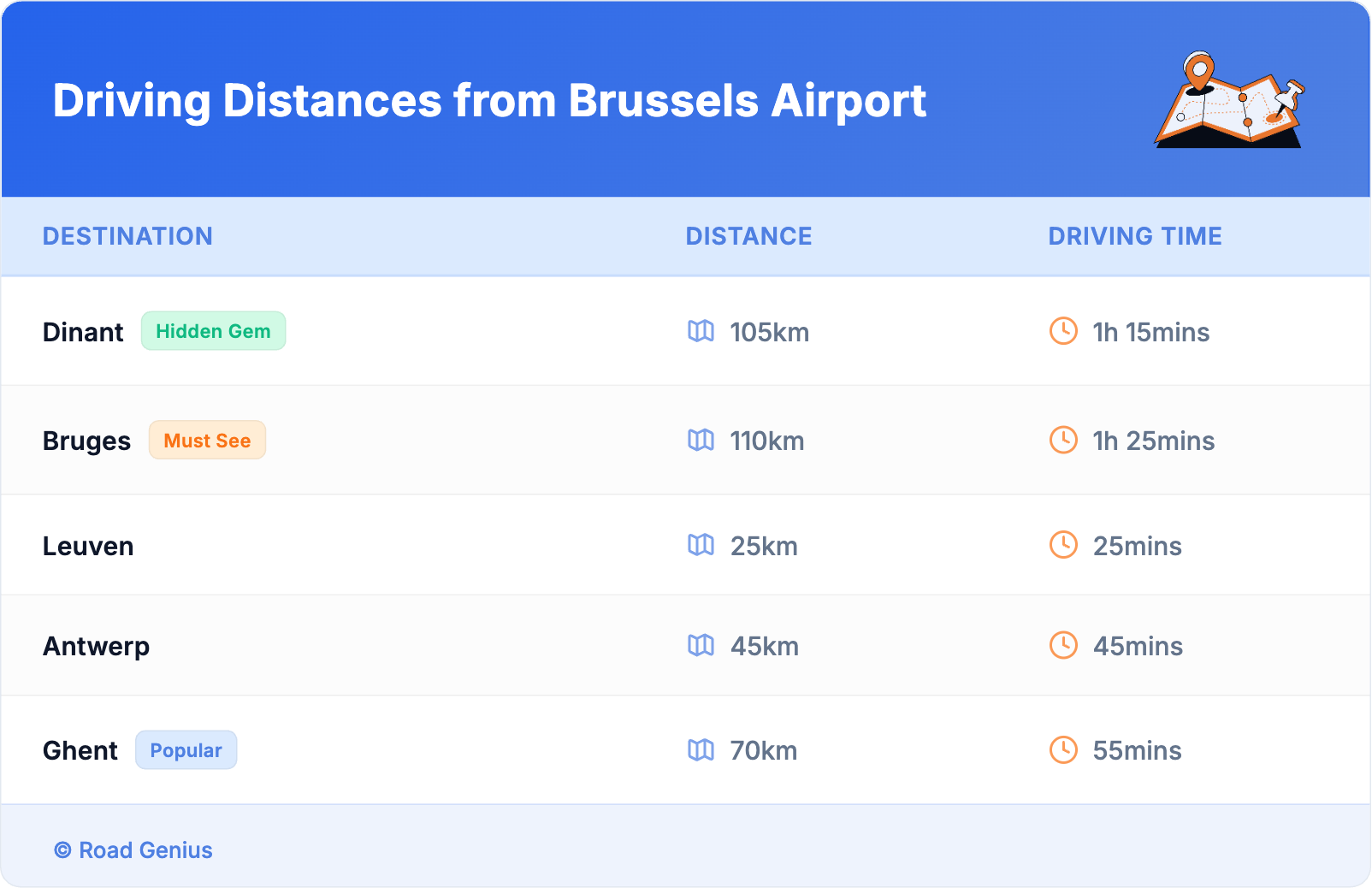
Task: Click the Must See badge
Action: pyautogui.click(x=207, y=441)
